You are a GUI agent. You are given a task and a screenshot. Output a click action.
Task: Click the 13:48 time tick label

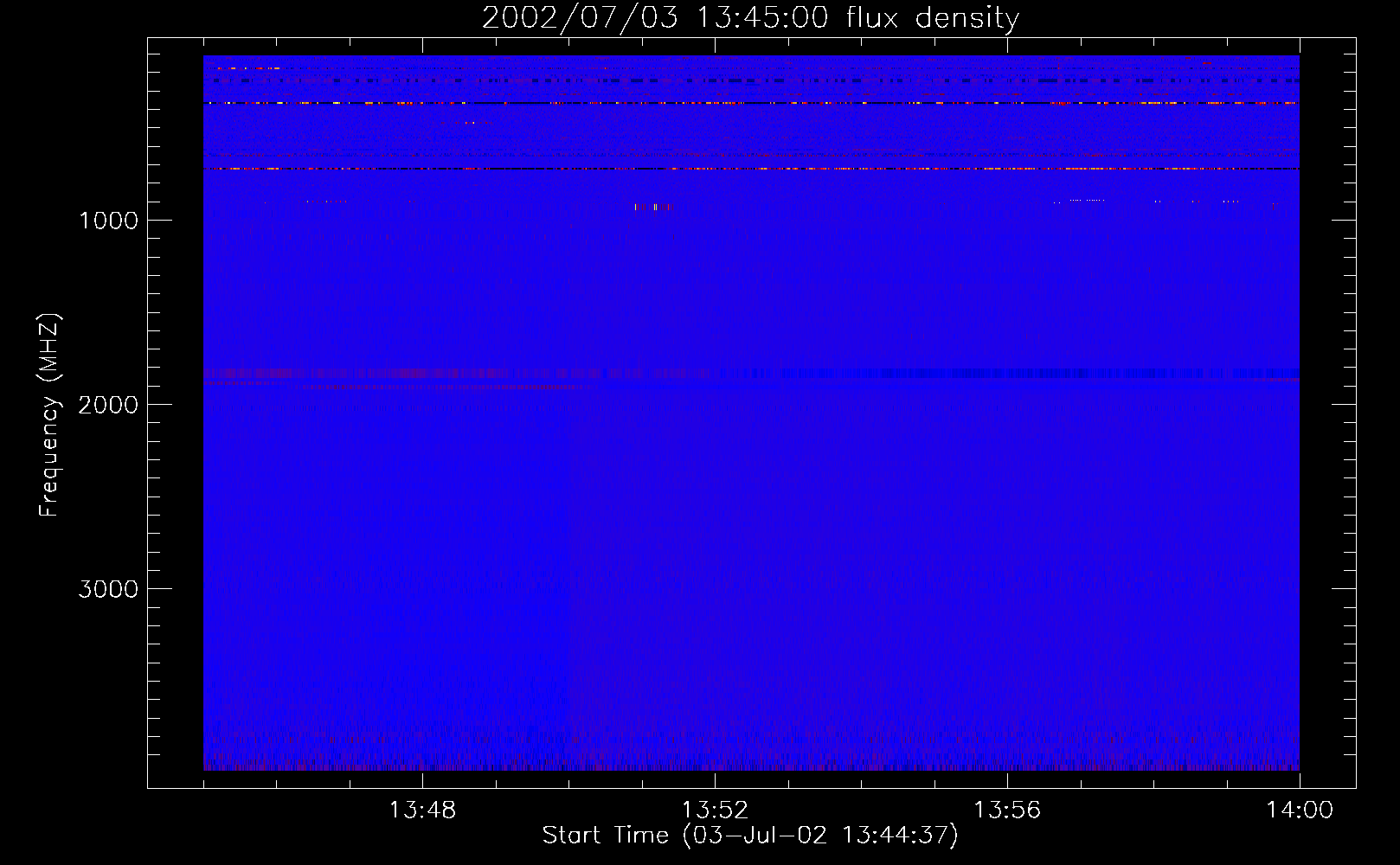tap(422, 811)
